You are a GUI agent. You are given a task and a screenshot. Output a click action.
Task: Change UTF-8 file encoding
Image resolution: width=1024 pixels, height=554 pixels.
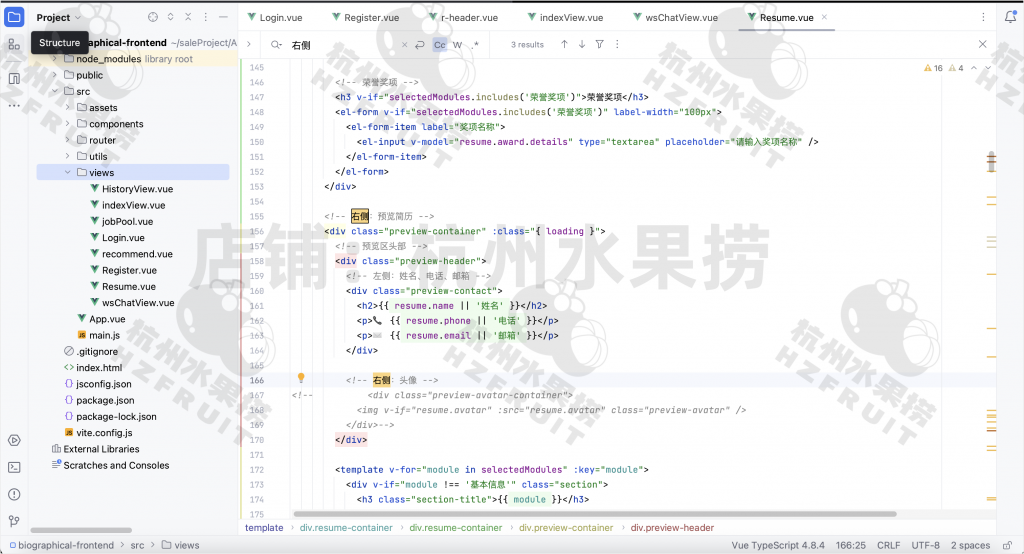click(x=925, y=545)
